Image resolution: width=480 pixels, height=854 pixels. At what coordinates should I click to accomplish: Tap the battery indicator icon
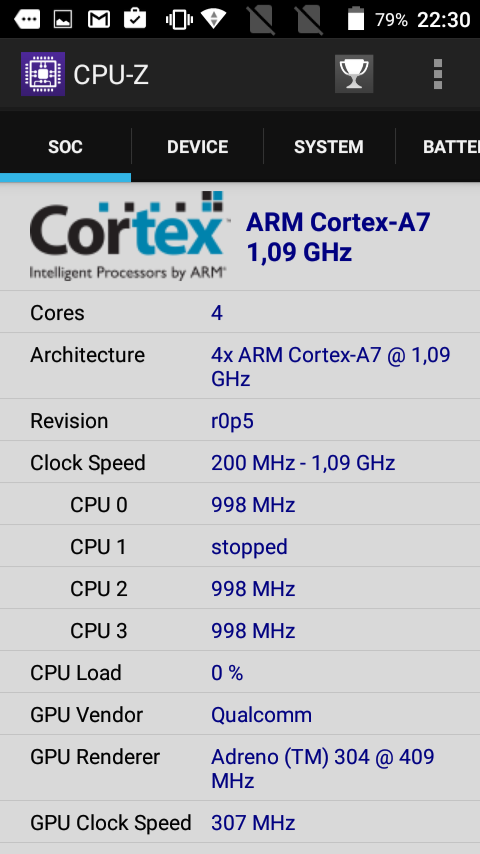click(356, 18)
